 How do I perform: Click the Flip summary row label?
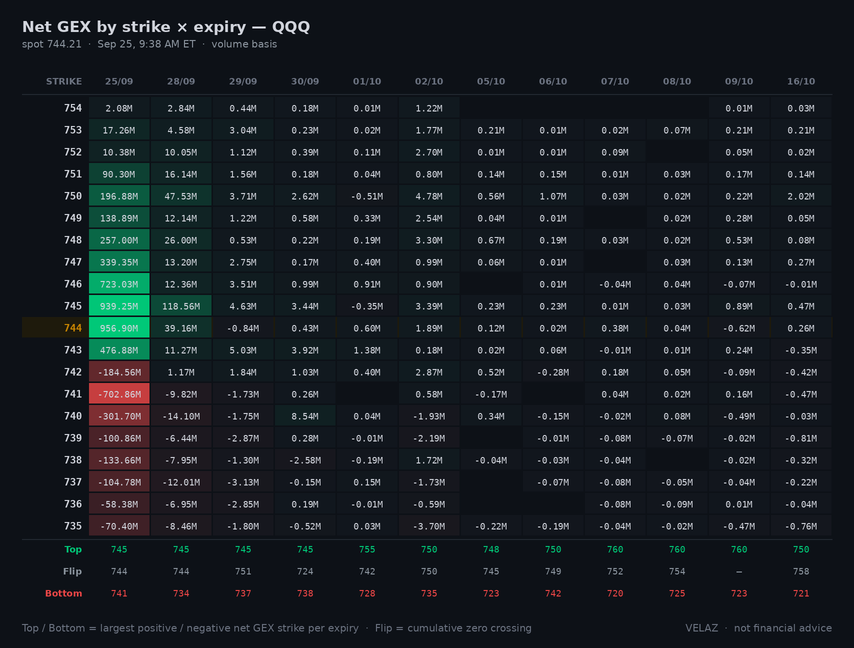pyautogui.click(x=72, y=571)
